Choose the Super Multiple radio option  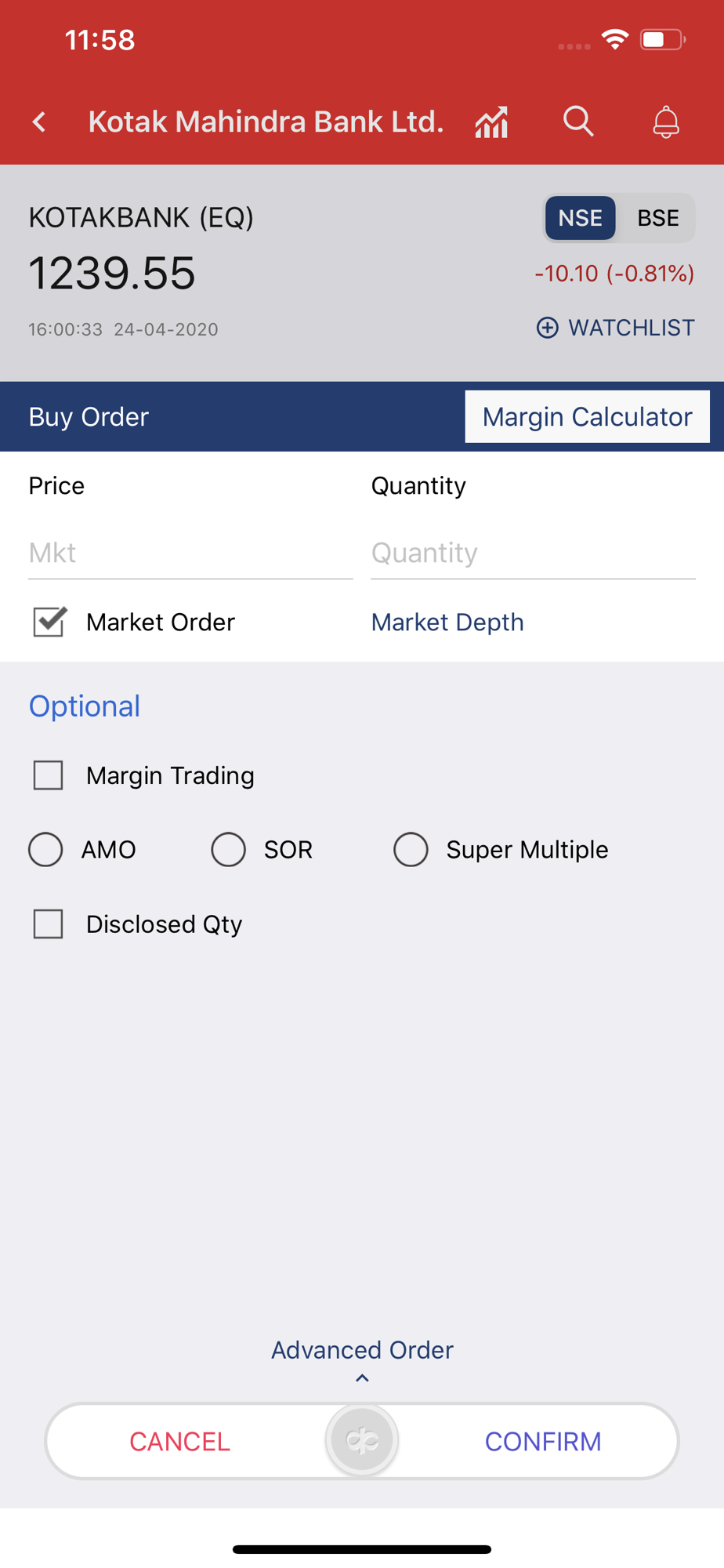[411, 849]
